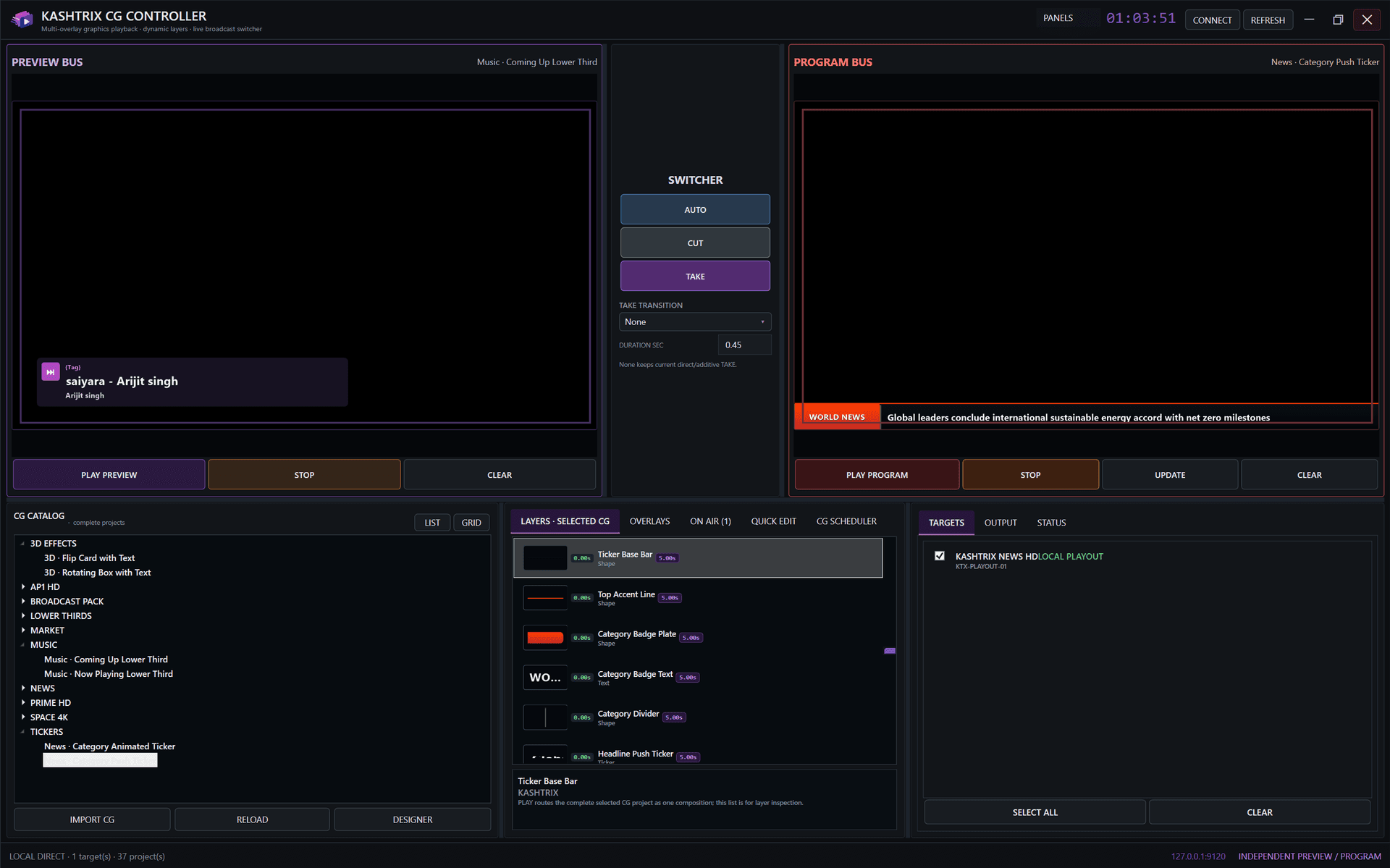Click the UPDATE button on Program bus
Viewport: 1390px width, 868px height.
pos(1170,474)
